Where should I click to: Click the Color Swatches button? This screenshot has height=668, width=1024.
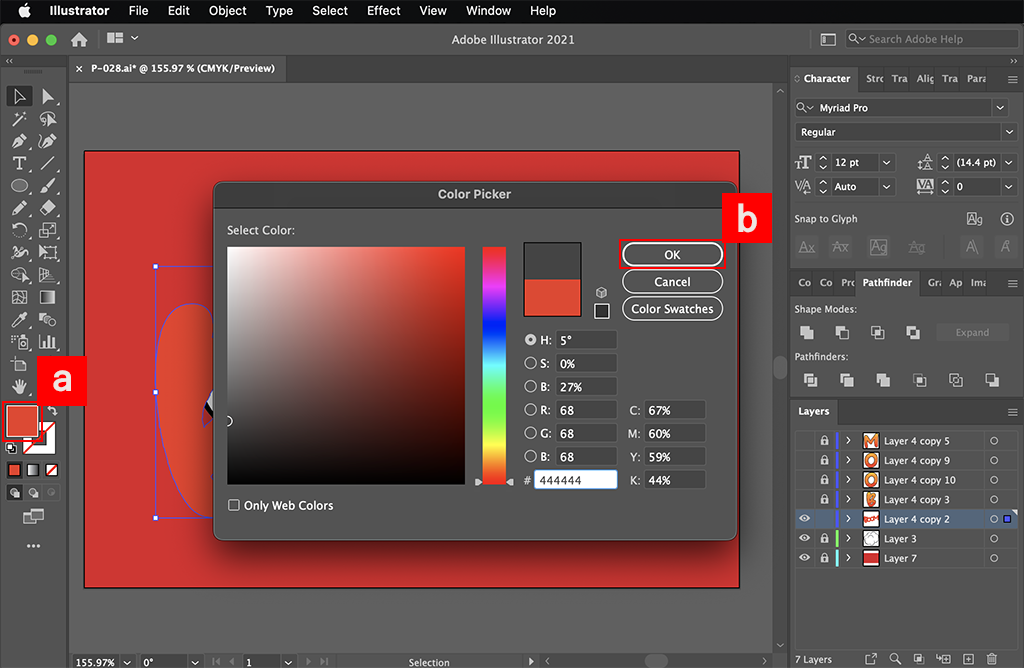pos(672,309)
